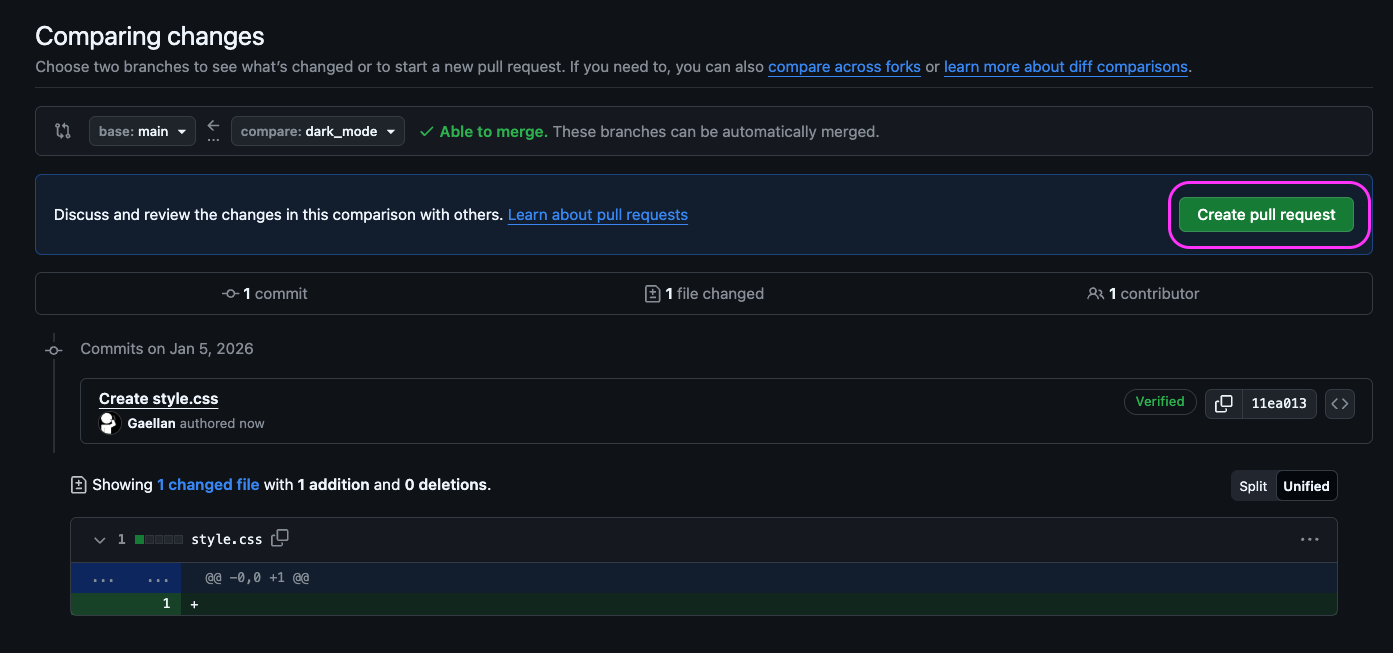Select the Unified view toggle

pos(1306,485)
